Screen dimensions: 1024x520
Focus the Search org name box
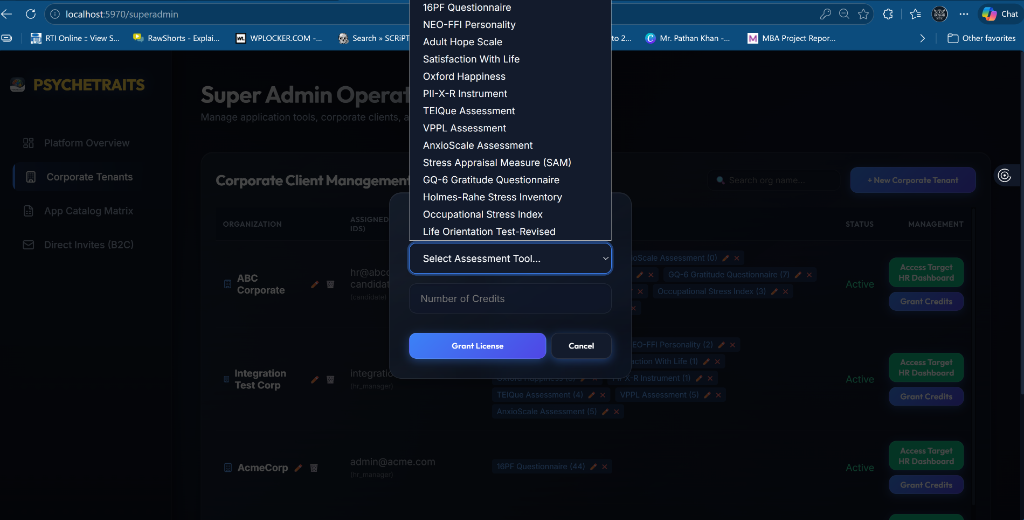pyautogui.click(x=774, y=180)
